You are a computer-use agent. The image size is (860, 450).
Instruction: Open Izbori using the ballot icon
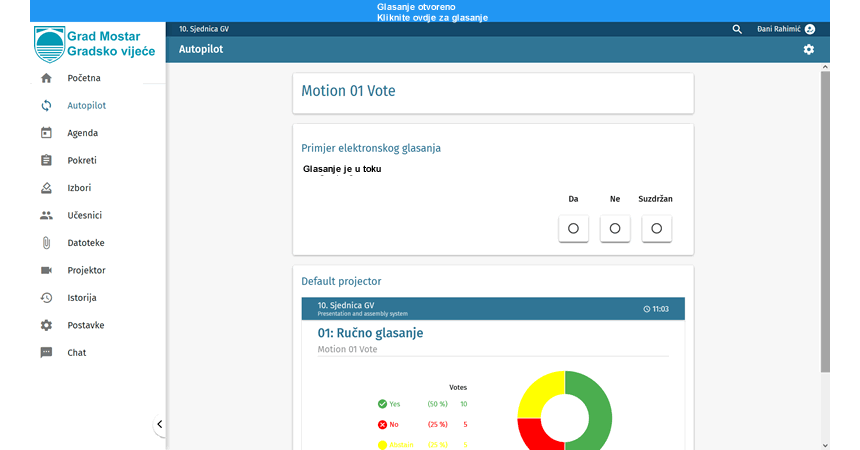(x=46, y=188)
